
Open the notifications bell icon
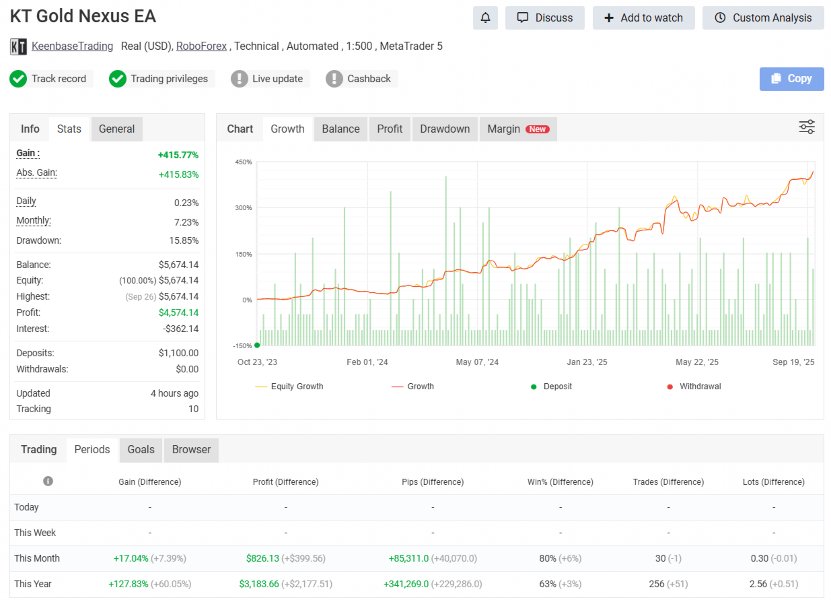[485, 17]
